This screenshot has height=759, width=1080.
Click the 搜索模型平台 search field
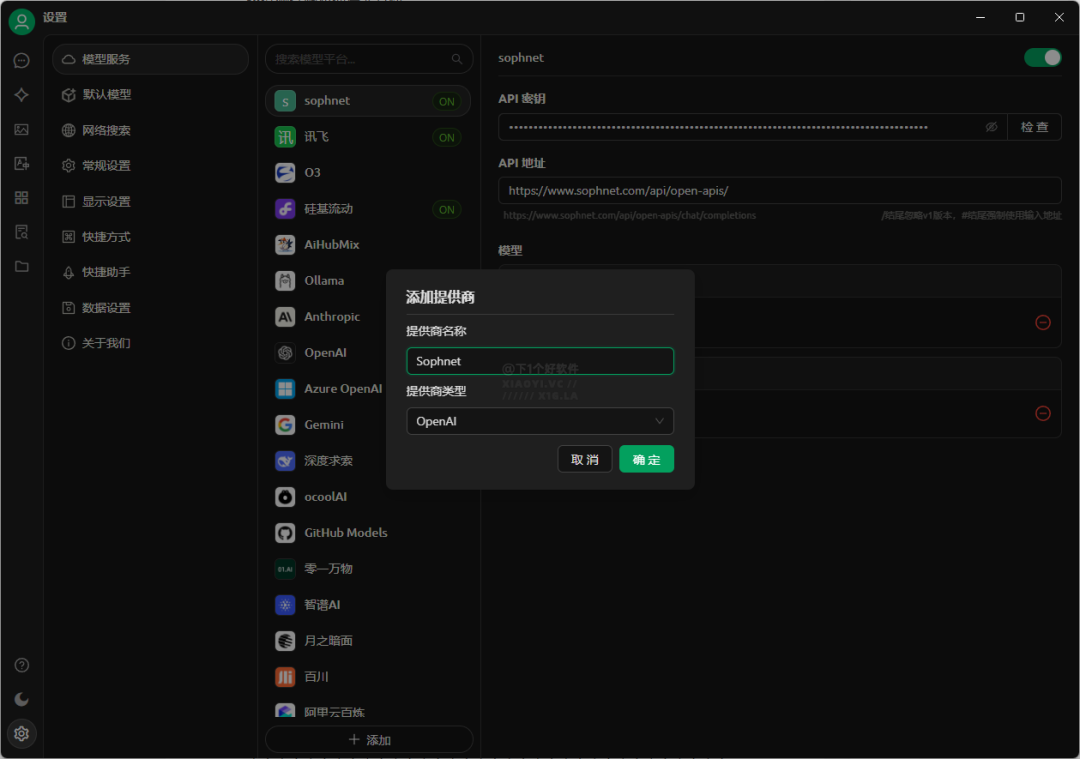coord(369,59)
